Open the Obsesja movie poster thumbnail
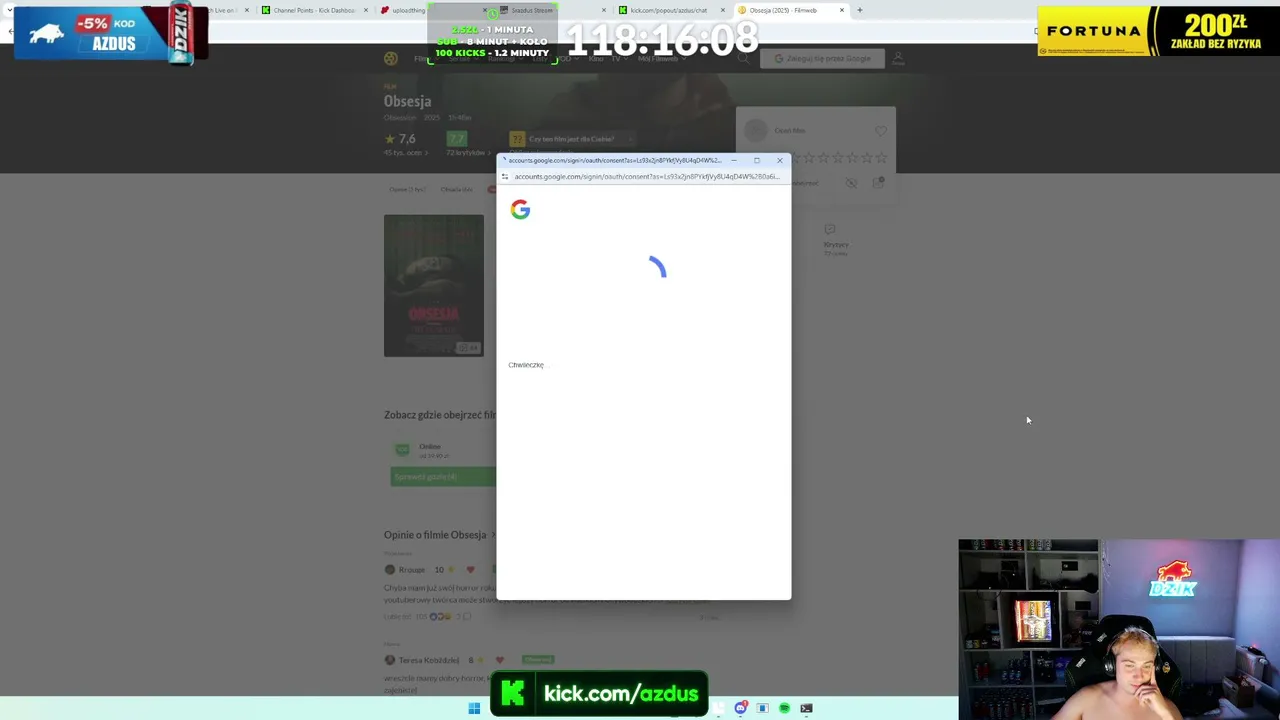Screen dimensions: 1280x720 coord(434,286)
